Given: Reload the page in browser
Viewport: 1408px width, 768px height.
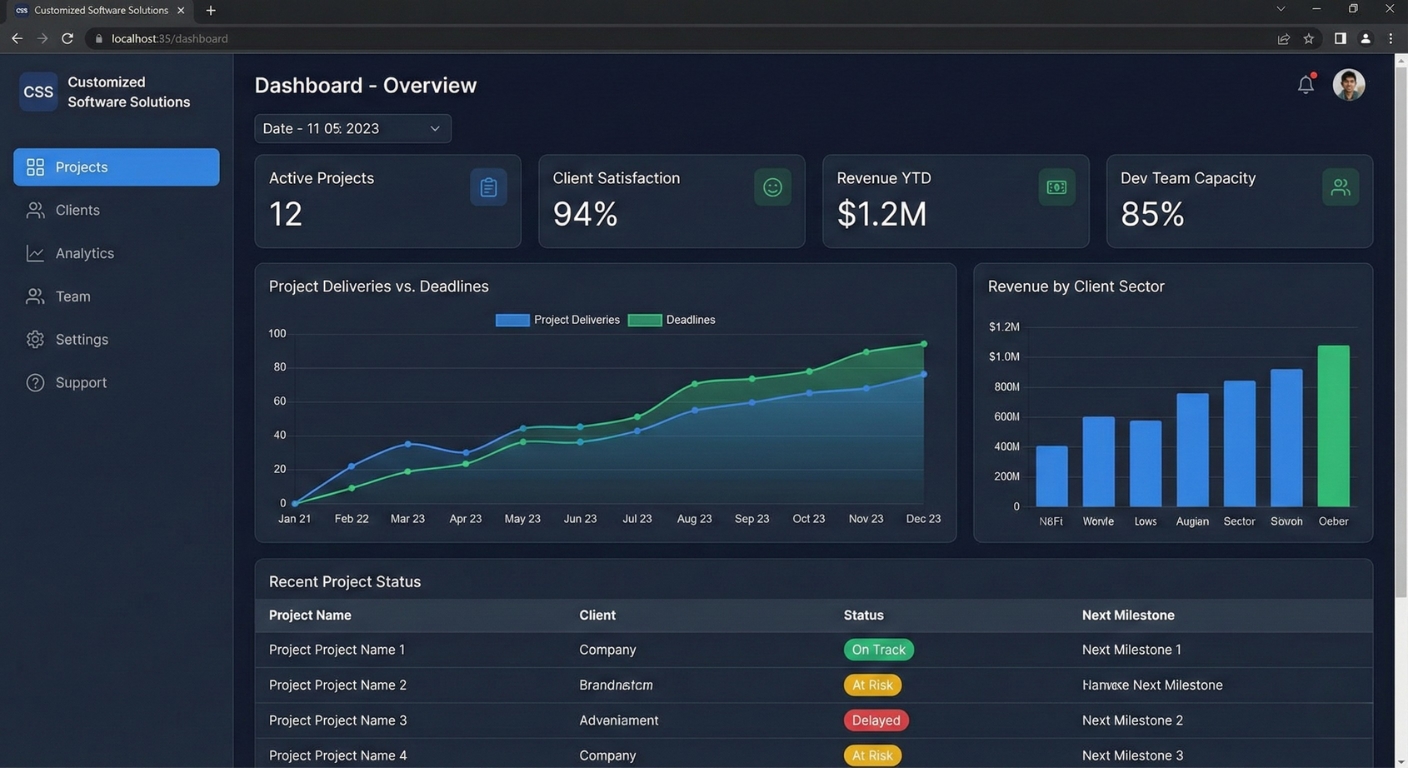Looking at the screenshot, I should point(67,39).
